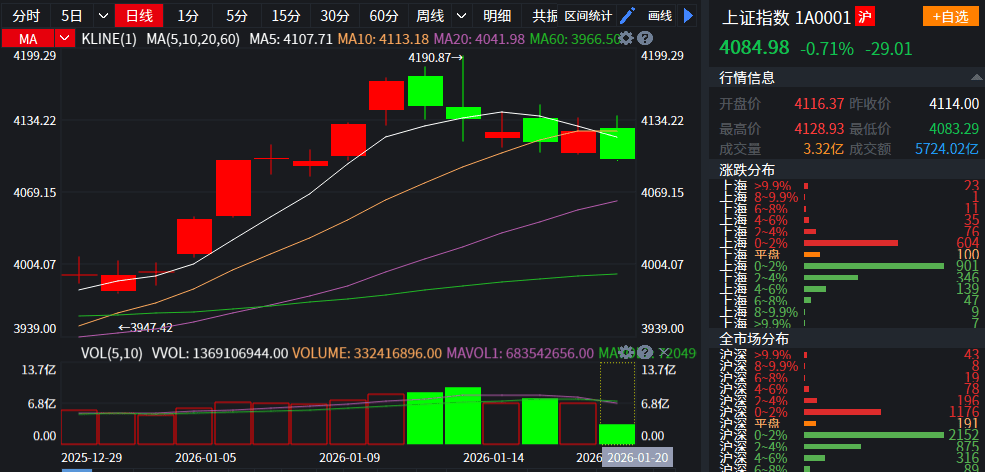Switch to the 分时 intraday tab
Viewport: 985px width, 472px height.
(x=26, y=16)
